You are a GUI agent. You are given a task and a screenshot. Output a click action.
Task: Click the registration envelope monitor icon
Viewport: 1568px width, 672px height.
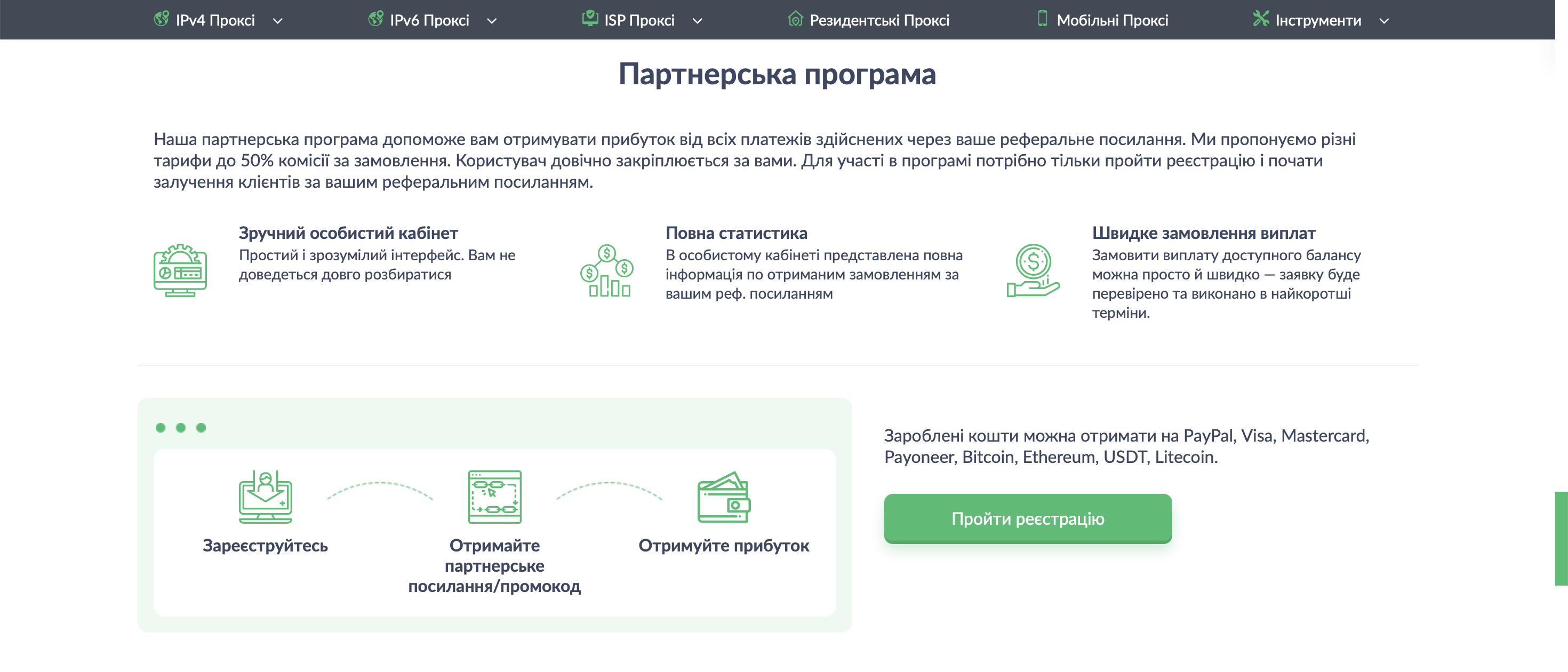pyautogui.click(x=266, y=497)
